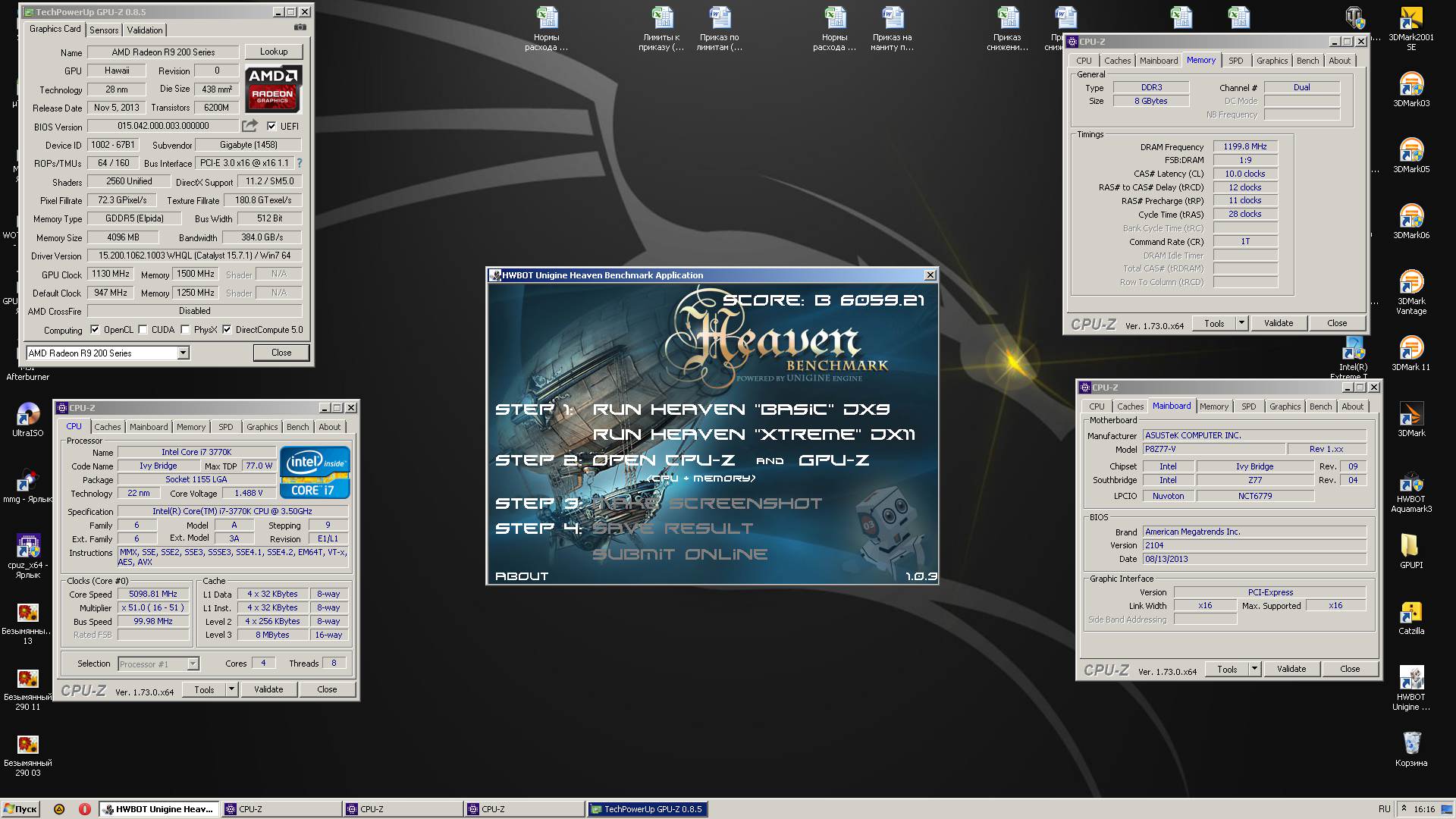Viewport: 1456px width, 819px height.
Task: Click the bus interface question mark icon
Action: coord(299,163)
